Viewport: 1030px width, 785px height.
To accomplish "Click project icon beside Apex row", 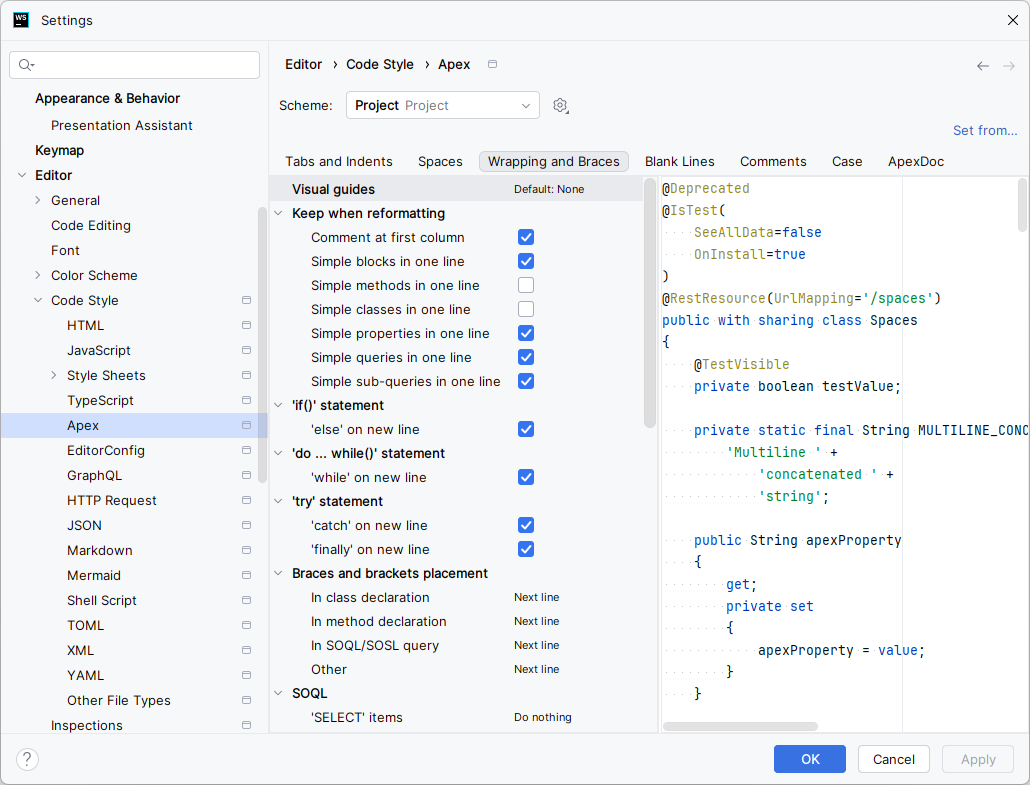I will click(x=246, y=425).
